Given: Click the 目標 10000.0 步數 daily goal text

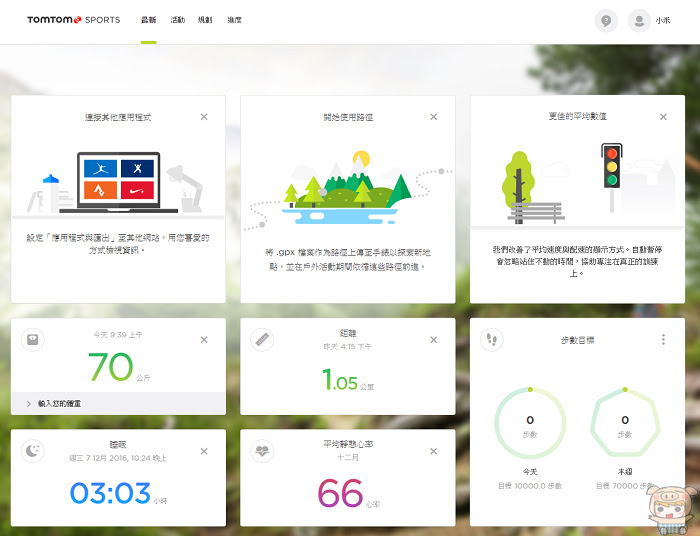Looking at the screenshot, I should tap(530, 486).
